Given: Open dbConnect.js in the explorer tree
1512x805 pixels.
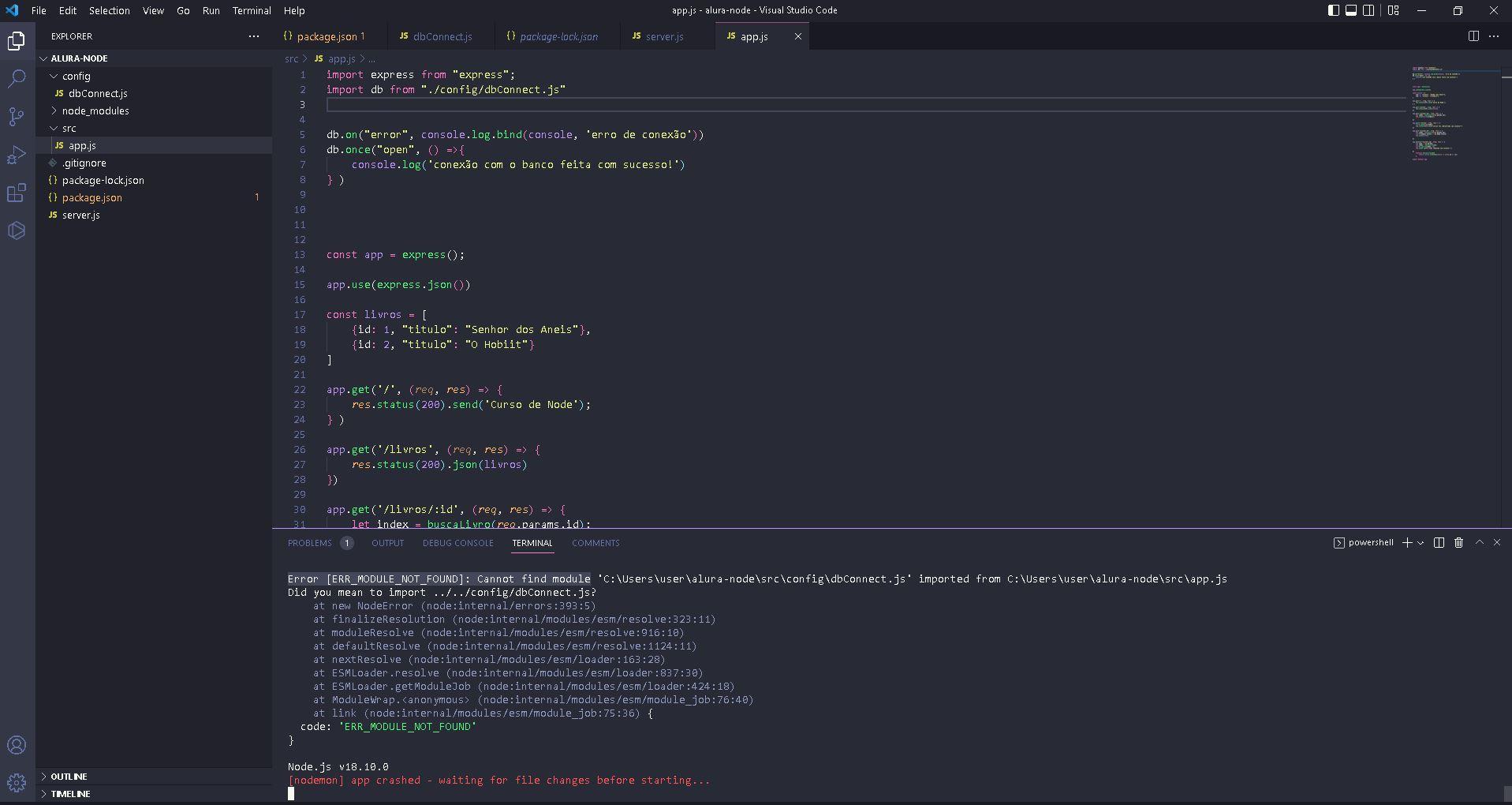Looking at the screenshot, I should coord(154,93).
